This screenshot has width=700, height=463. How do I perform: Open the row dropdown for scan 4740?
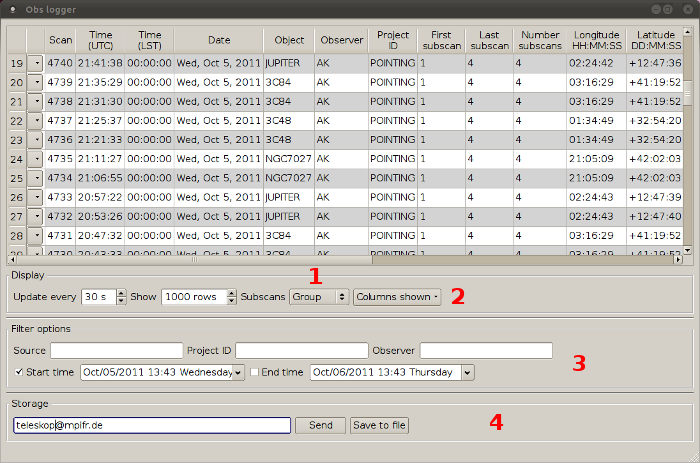pyautogui.click(x=35, y=63)
